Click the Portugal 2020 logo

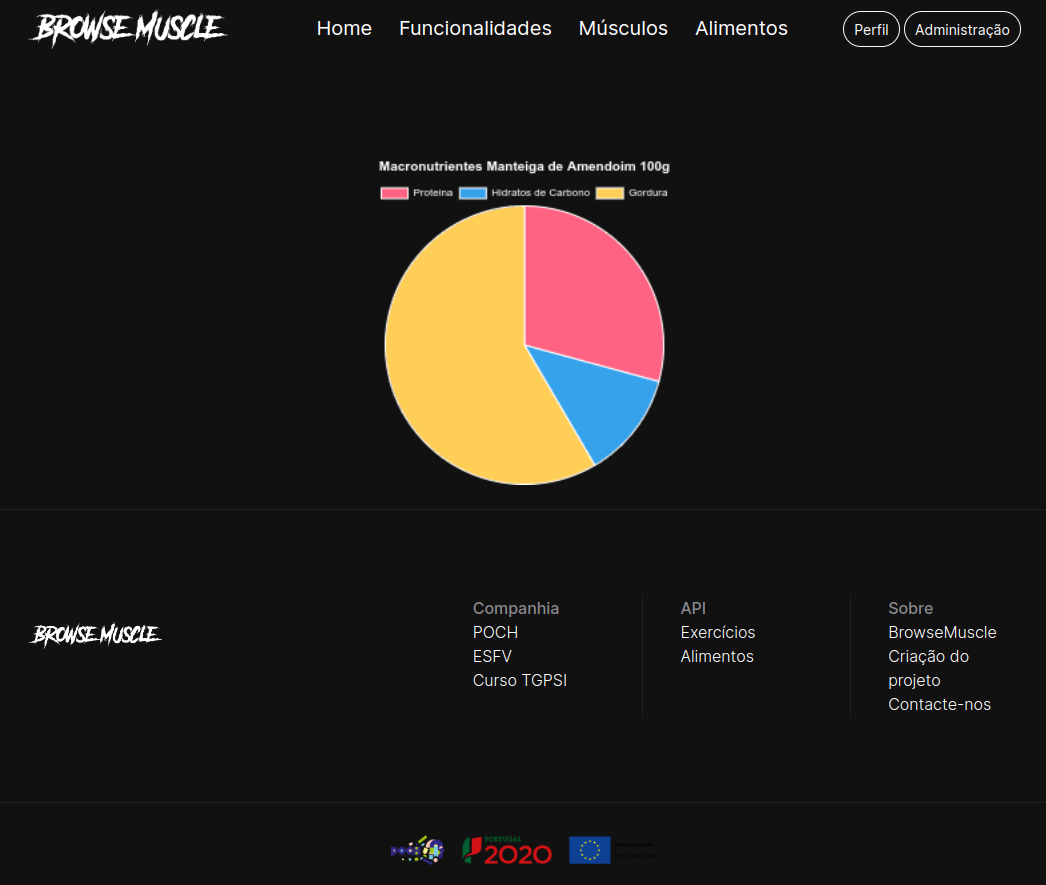tap(507, 851)
